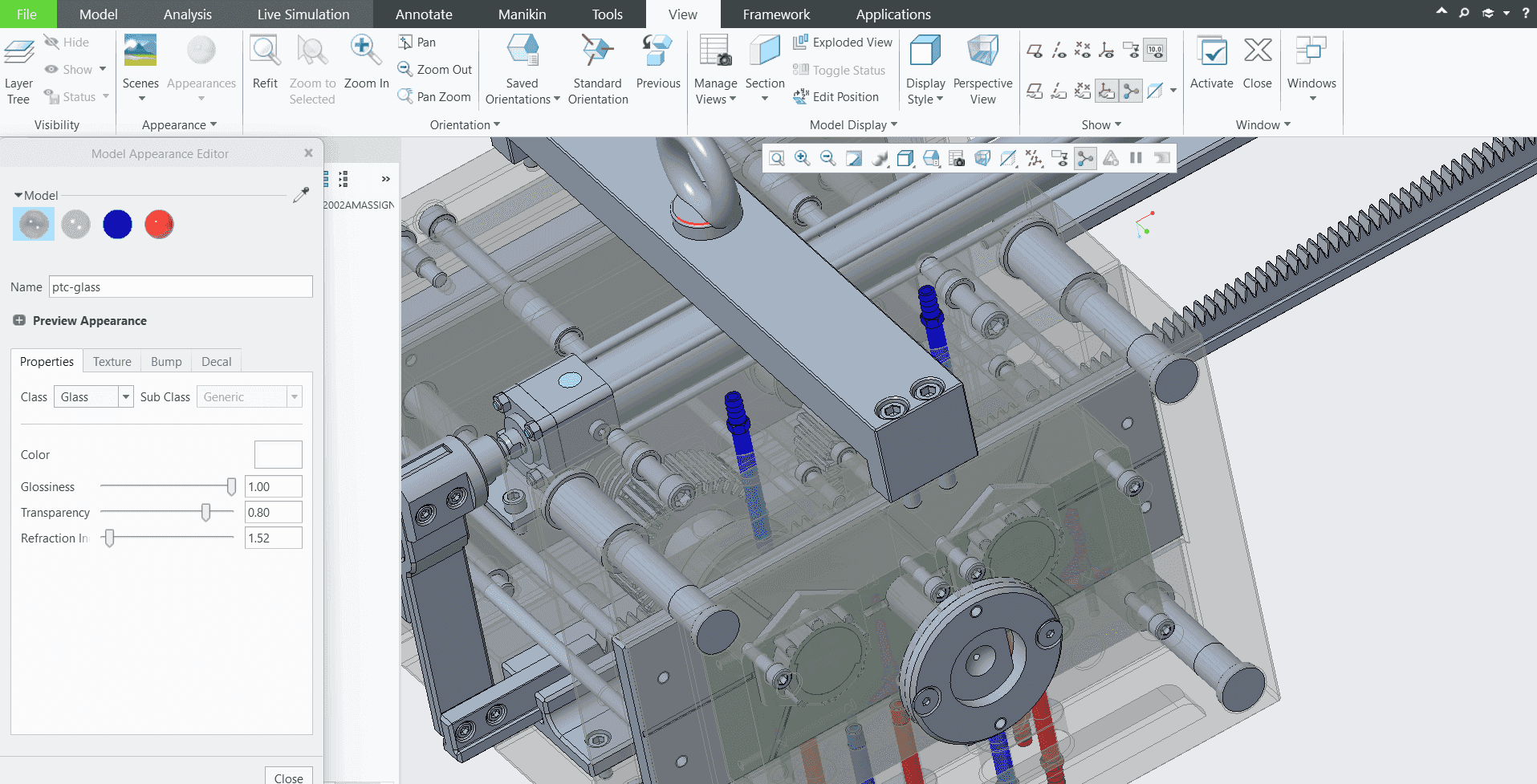Viewport: 1537px width, 784px height.
Task: Open the Scenes gallery
Action: [x=140, y=68]
